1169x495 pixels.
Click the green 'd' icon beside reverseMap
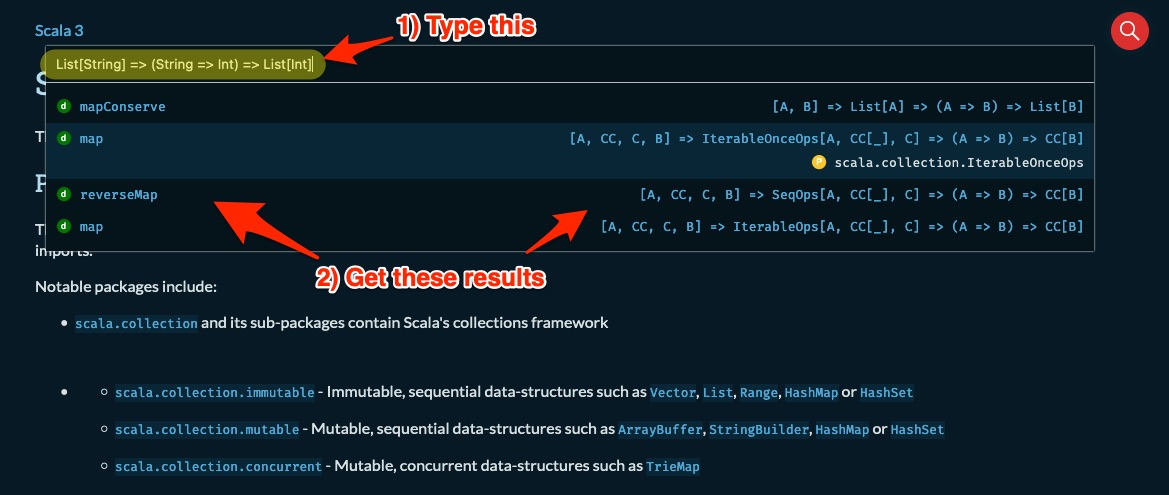point(64,195)
